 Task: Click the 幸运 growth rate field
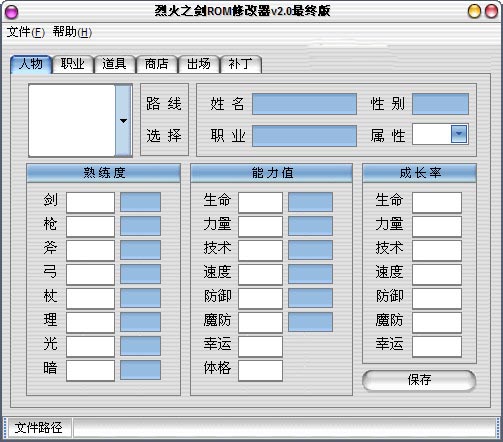click(437, 346)
